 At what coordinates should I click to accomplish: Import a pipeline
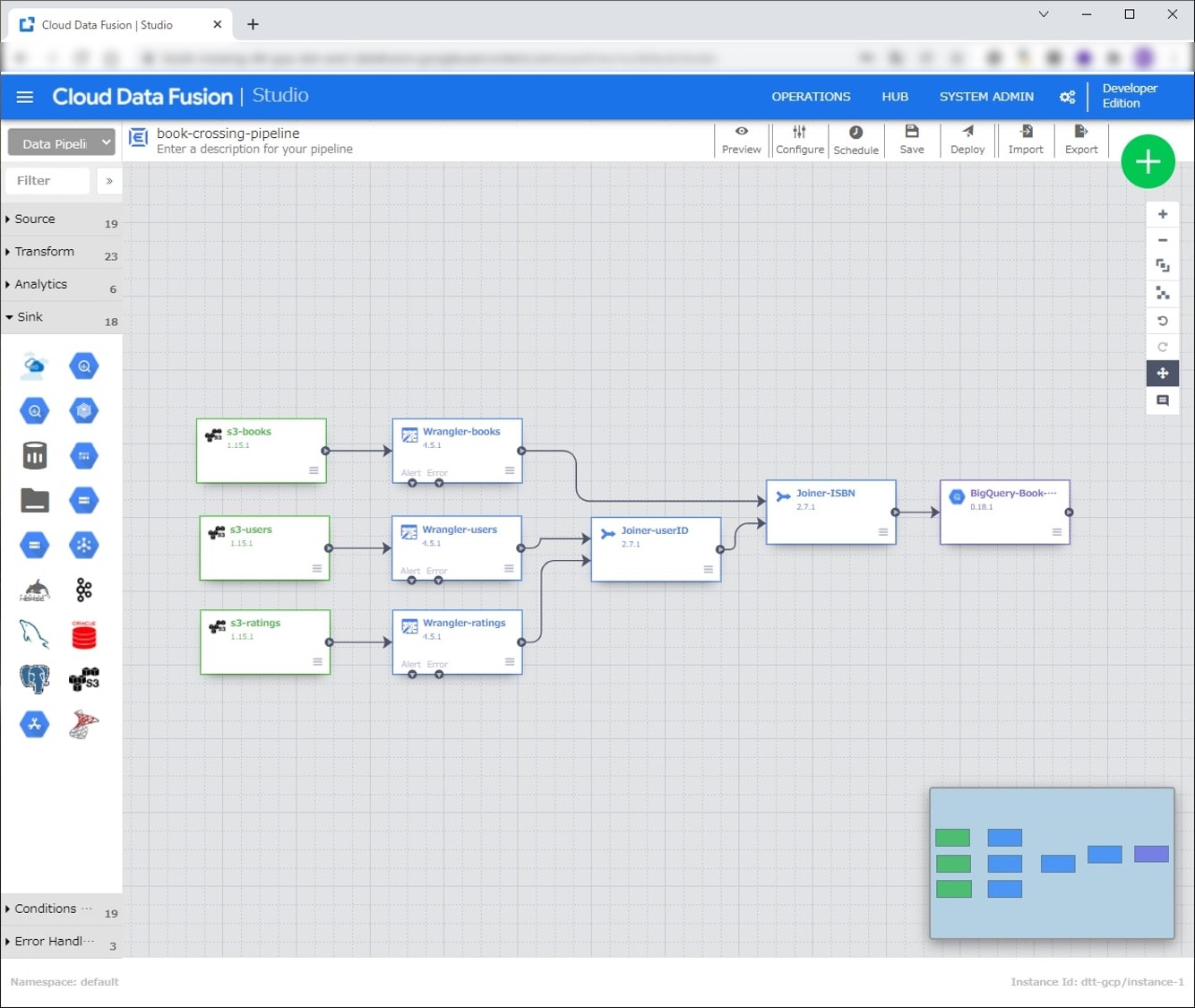pos(1026,141)
